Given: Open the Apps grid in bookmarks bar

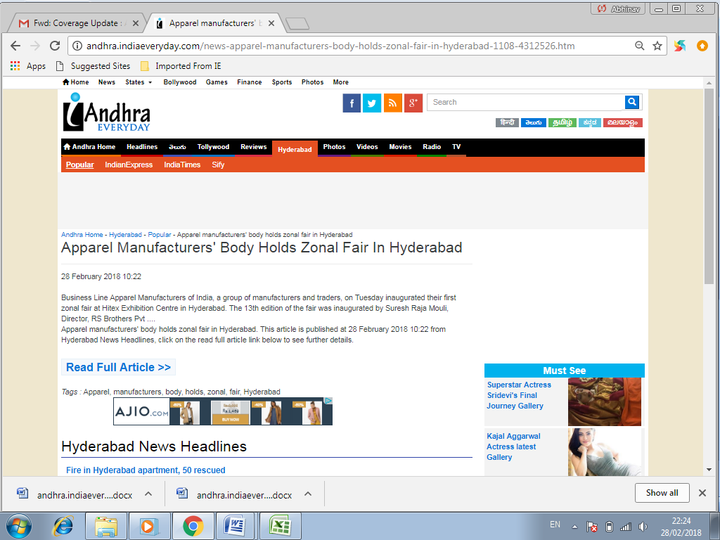Looking at the screenshot, I should point(28,66).
